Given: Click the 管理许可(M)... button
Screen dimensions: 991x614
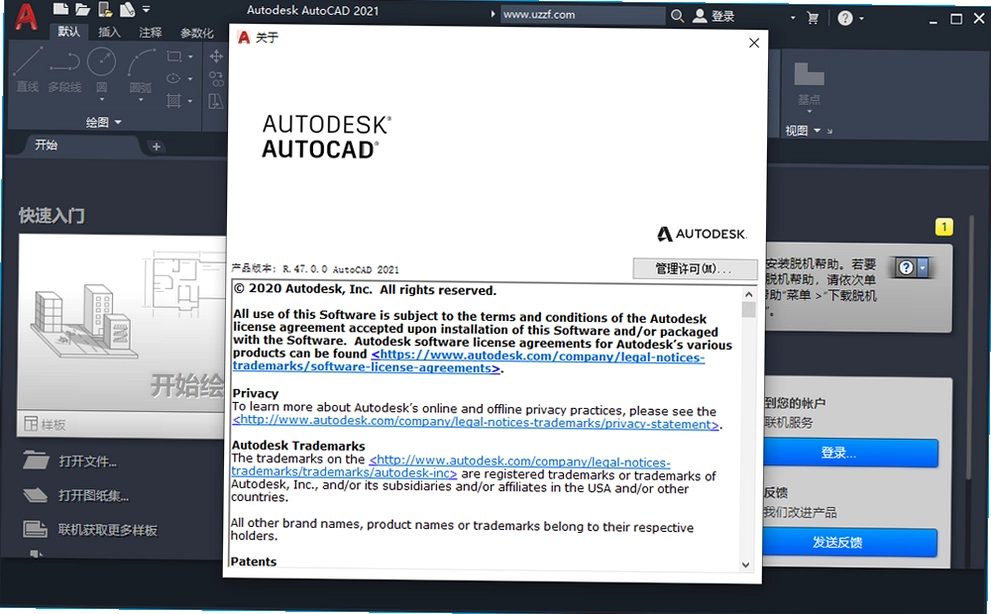Looking at the screenshot, I should click(695, 269).
